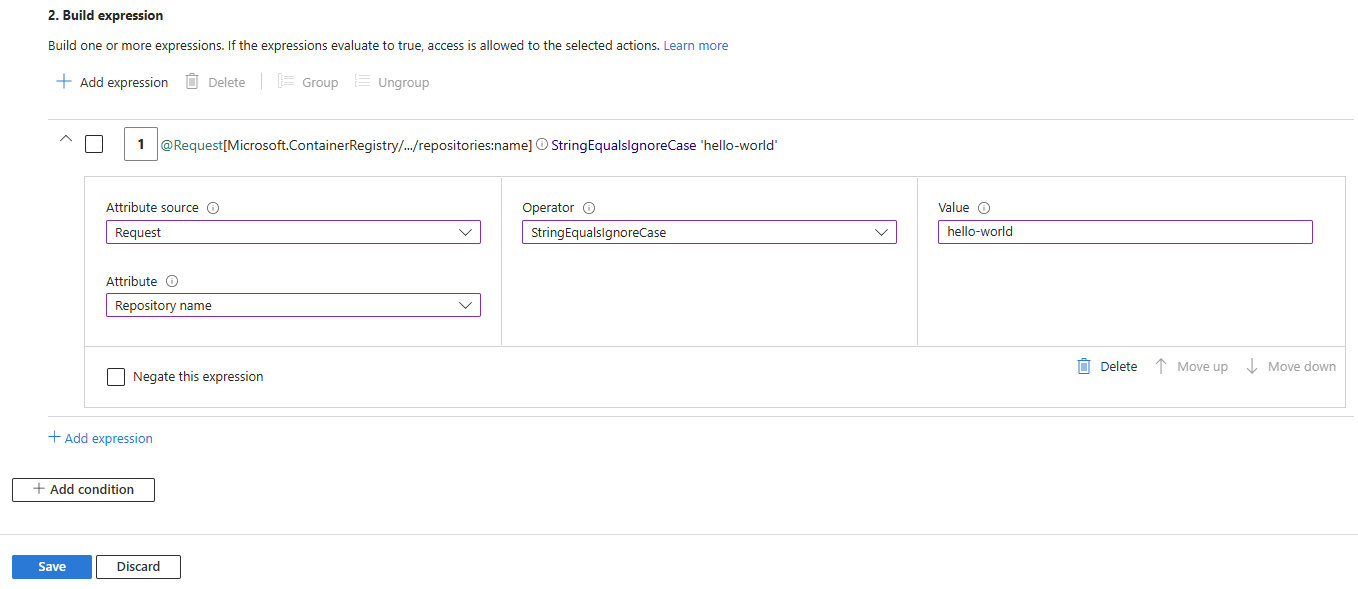The height and width of the screenshot is (589, 1358).
Task: Open the Operator dropdown showing StringEqualsIgnoreCase
Action: (709, 232)
